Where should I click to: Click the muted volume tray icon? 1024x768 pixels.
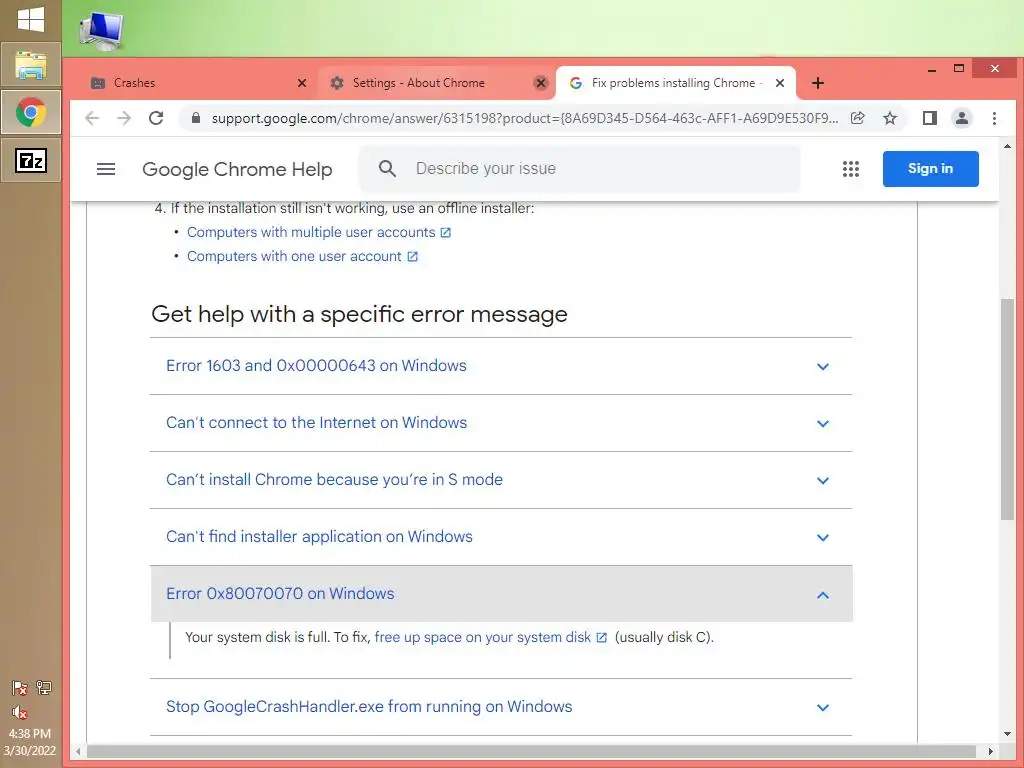(x=20, y=712)
